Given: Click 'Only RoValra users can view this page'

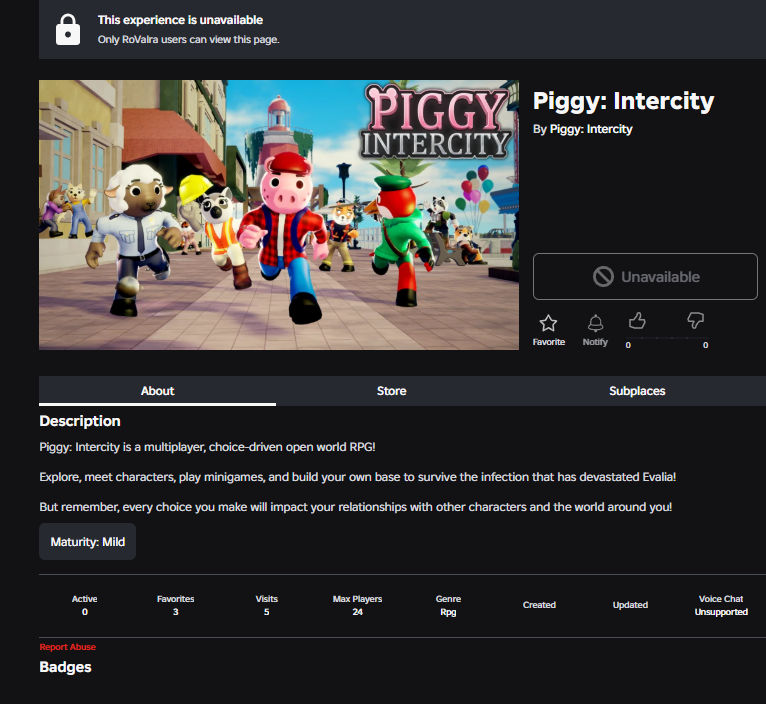Looking at the screenshot, I should tap(189, 40).
